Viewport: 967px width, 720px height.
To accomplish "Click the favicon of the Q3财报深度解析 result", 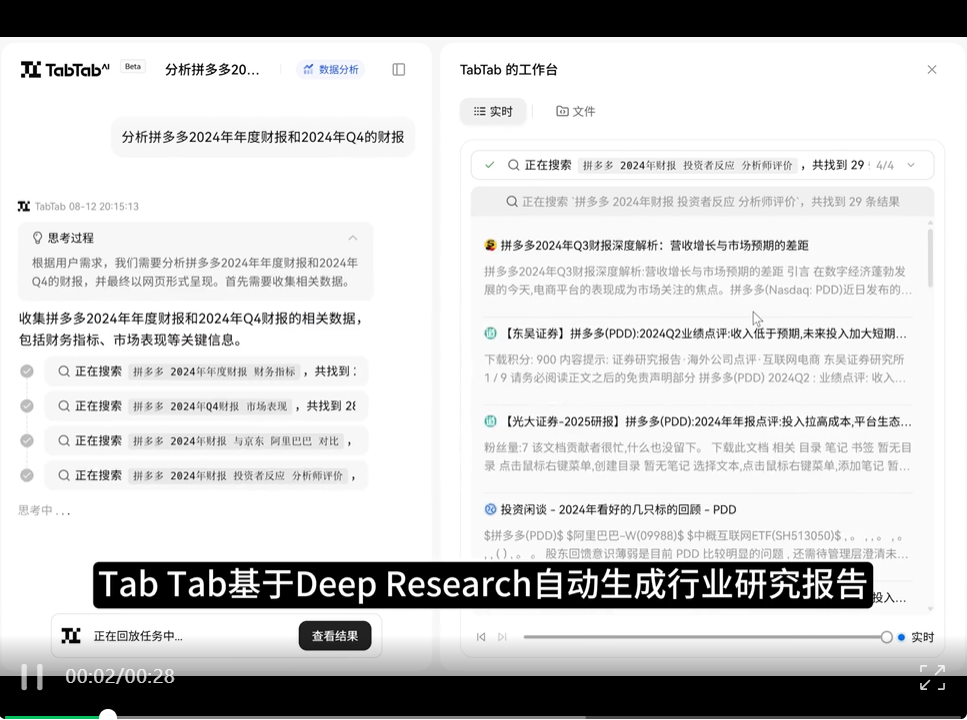I will point(490,245).
